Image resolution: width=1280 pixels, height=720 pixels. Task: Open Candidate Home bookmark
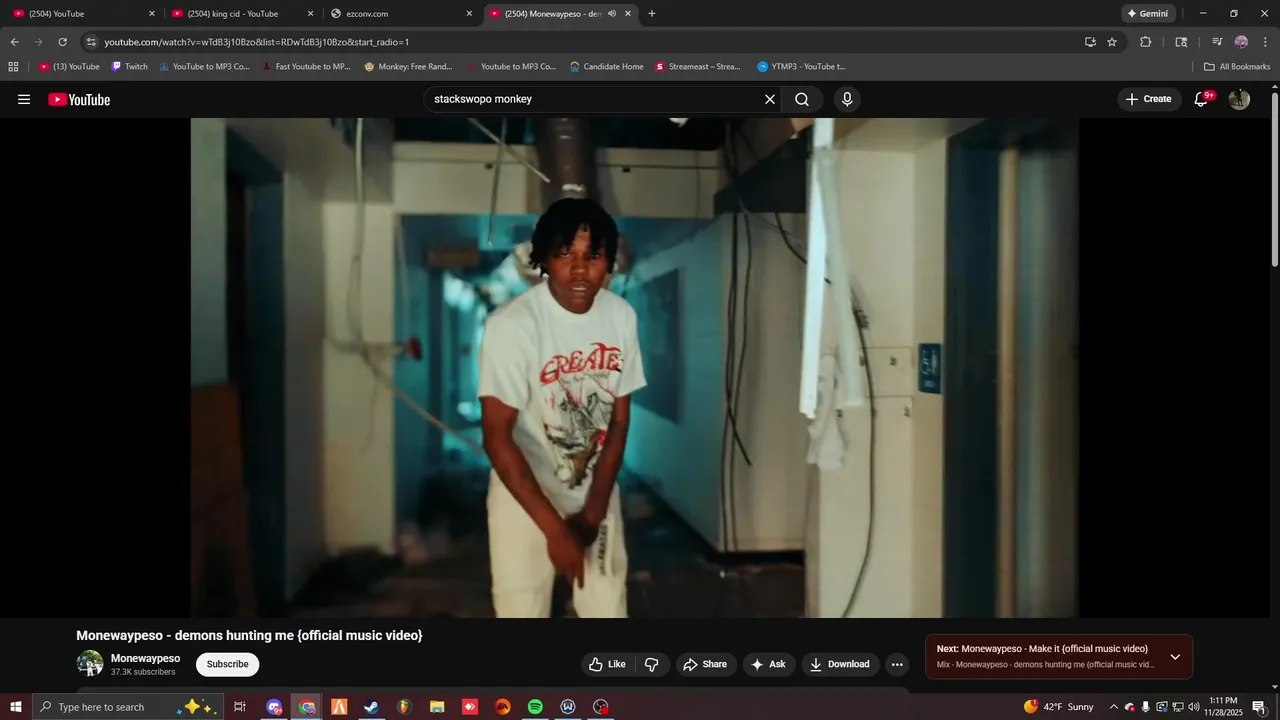tap(607, 67)
